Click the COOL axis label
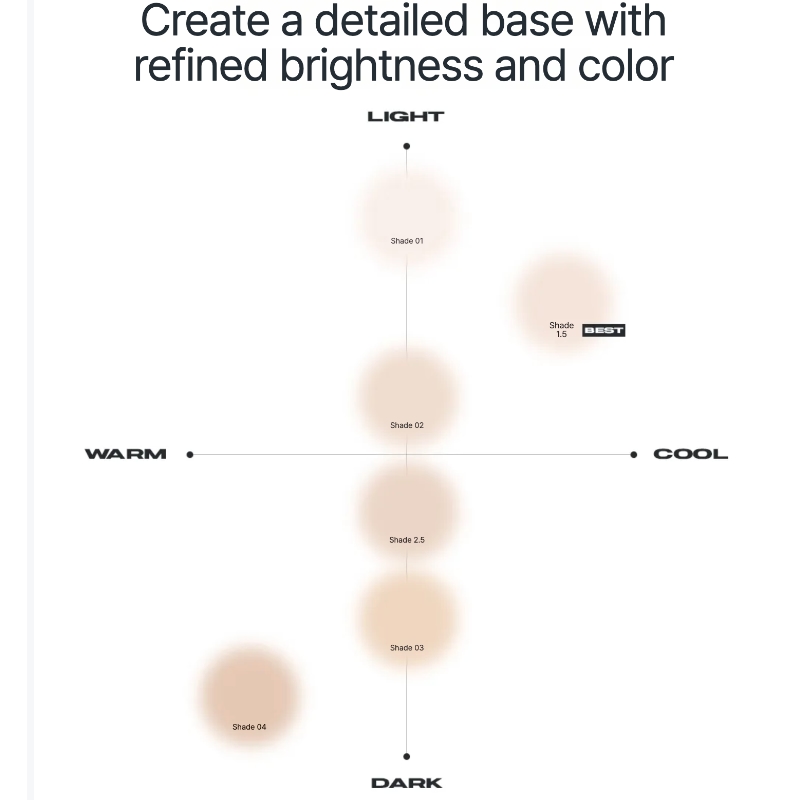This screenshot has height=800, width=800. pyautogui.click(x=690, y=454)
